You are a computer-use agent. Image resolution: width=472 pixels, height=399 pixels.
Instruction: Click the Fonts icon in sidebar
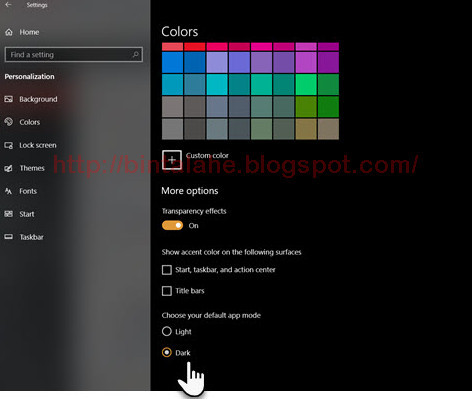tap(9, 191)
